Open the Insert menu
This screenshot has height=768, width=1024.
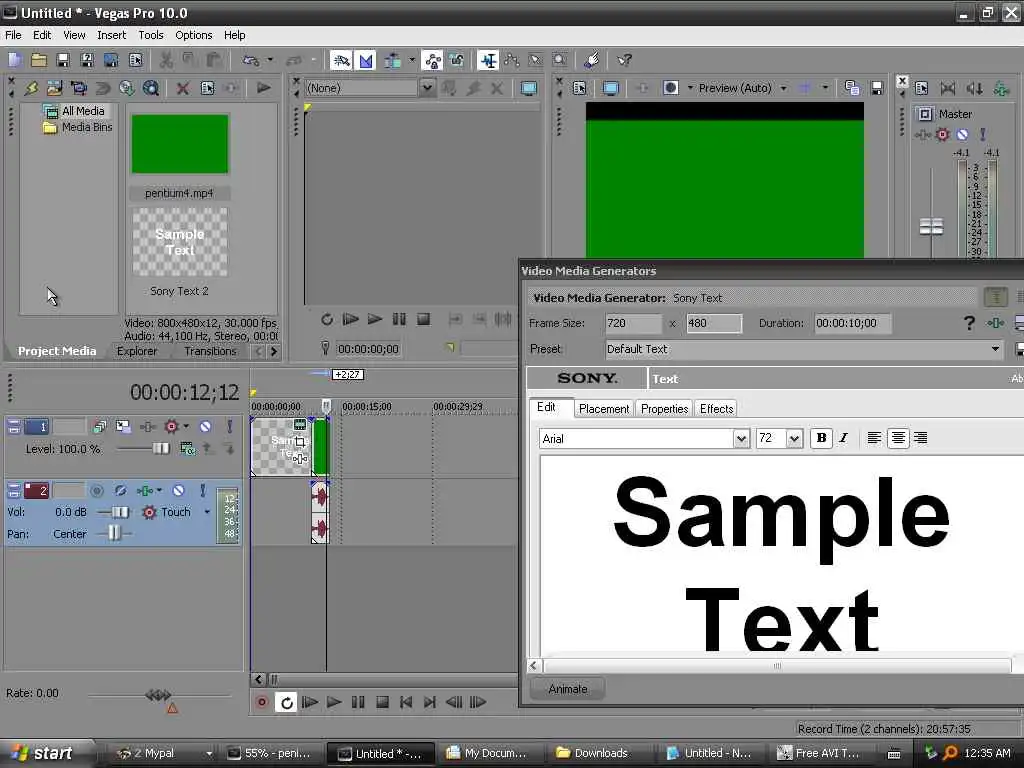[x=112, y=35]
